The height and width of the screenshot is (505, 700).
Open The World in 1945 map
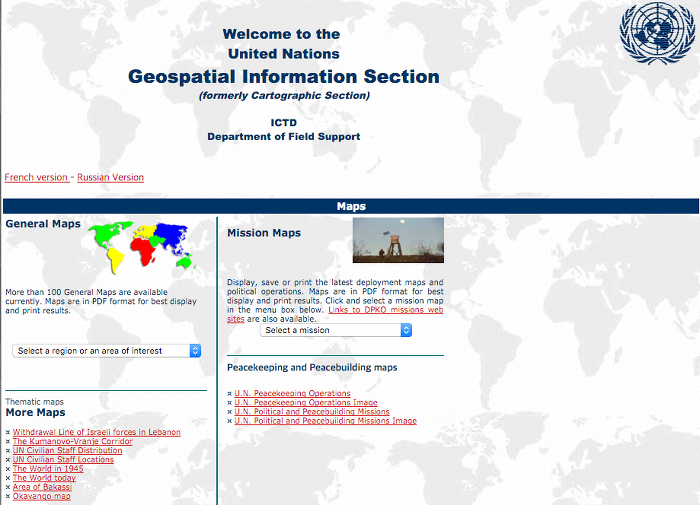tap(48, 469)
